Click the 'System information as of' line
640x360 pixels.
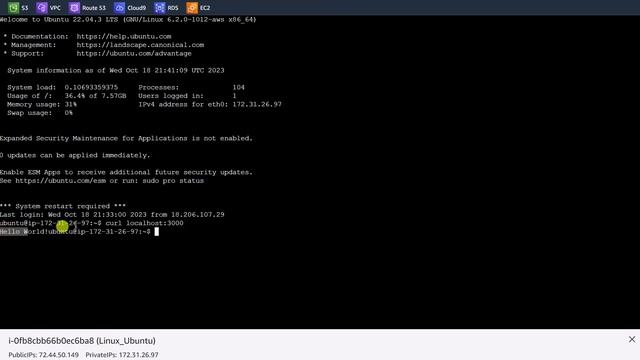pyautogui.click(x=116, y=71)
